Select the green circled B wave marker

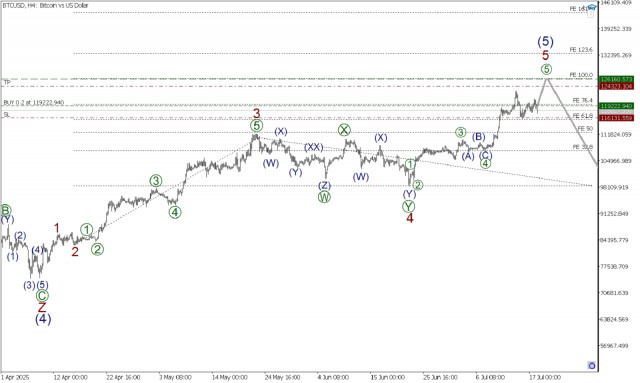(5, 211)
